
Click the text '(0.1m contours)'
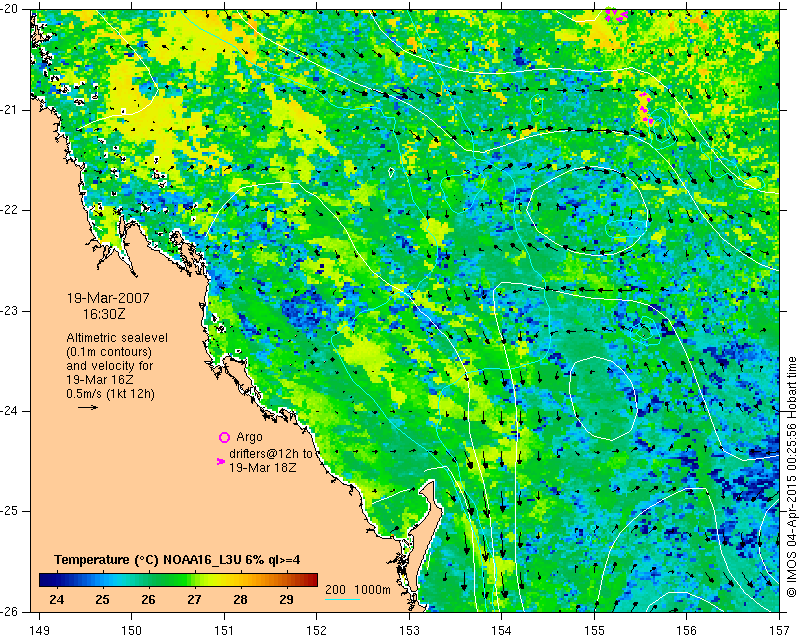(x=109, y=352)
